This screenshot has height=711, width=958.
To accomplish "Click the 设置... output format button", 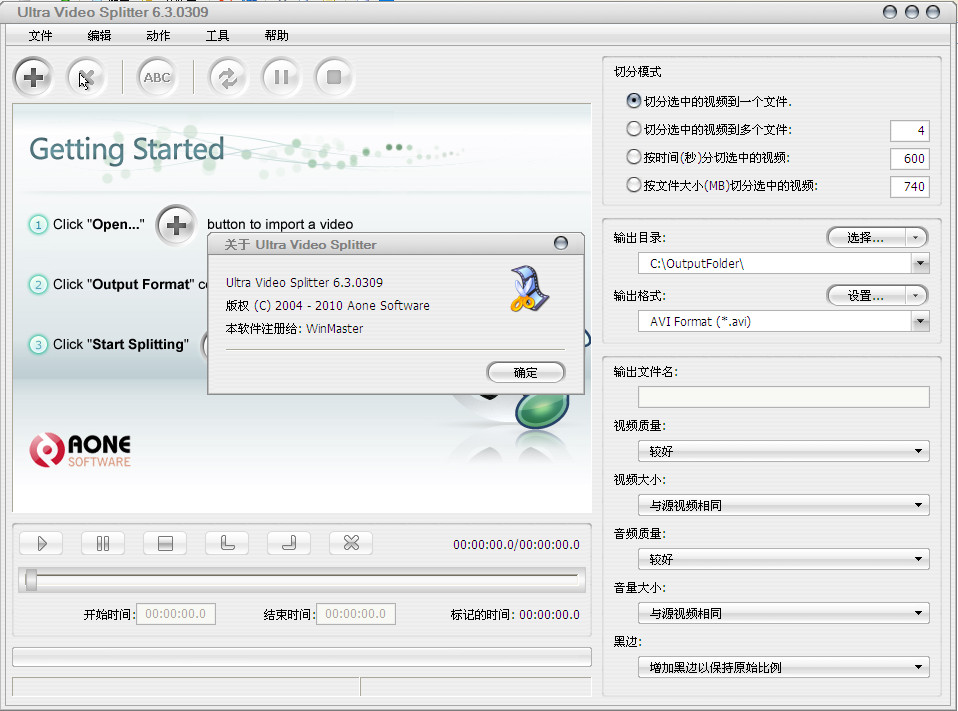I will tap(865, 296).
